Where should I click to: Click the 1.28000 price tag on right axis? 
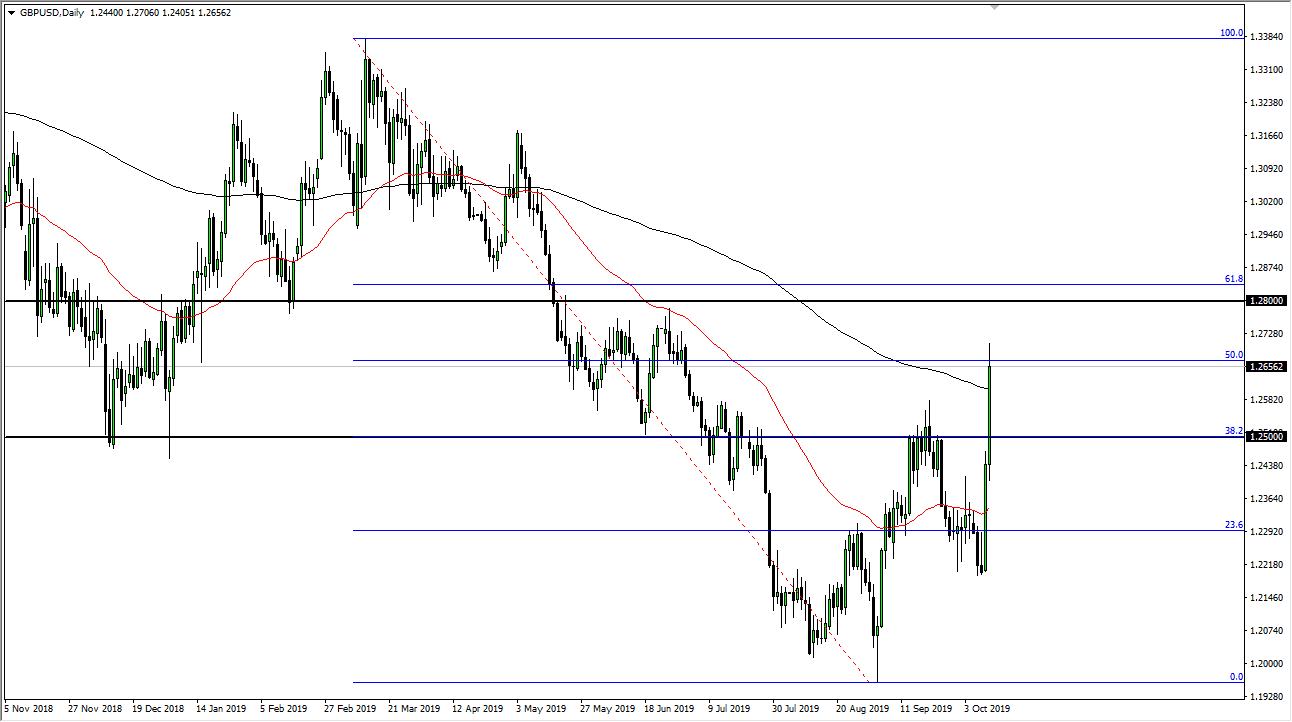(x=1265, y=298)
